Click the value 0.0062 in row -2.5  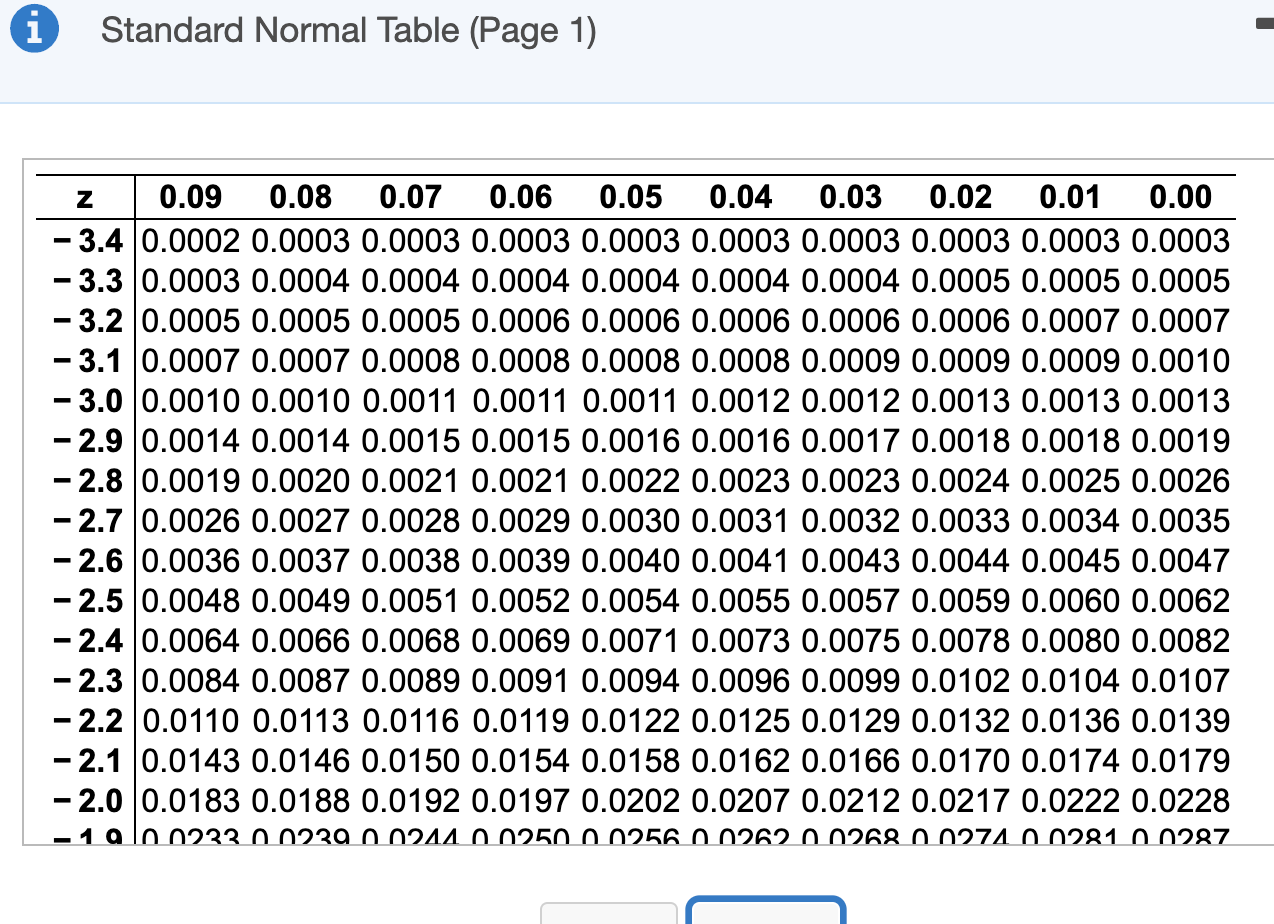pos(1180,601)
